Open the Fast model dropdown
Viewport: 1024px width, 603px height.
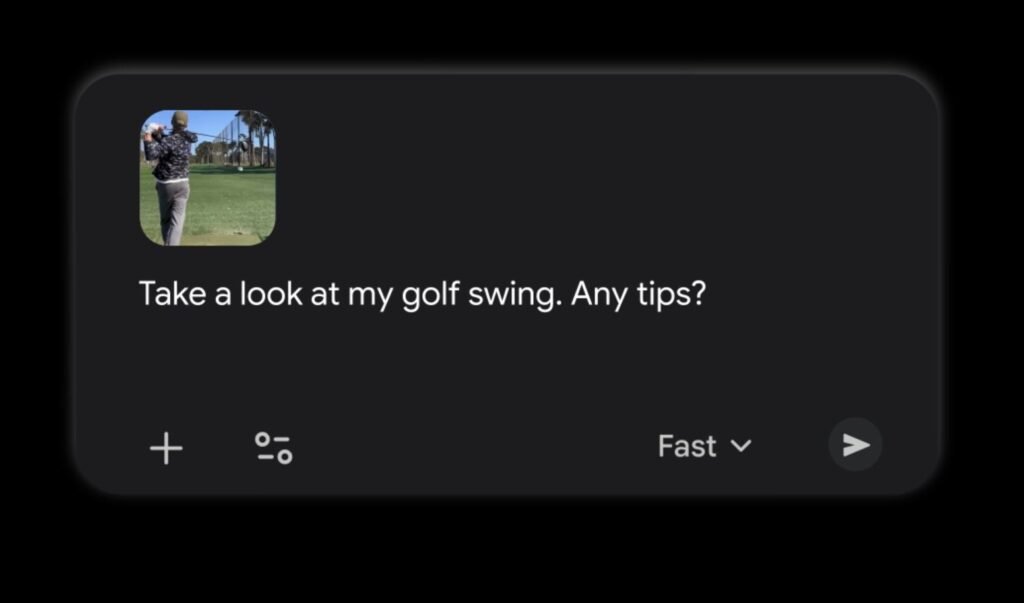(x=703, y=446)
